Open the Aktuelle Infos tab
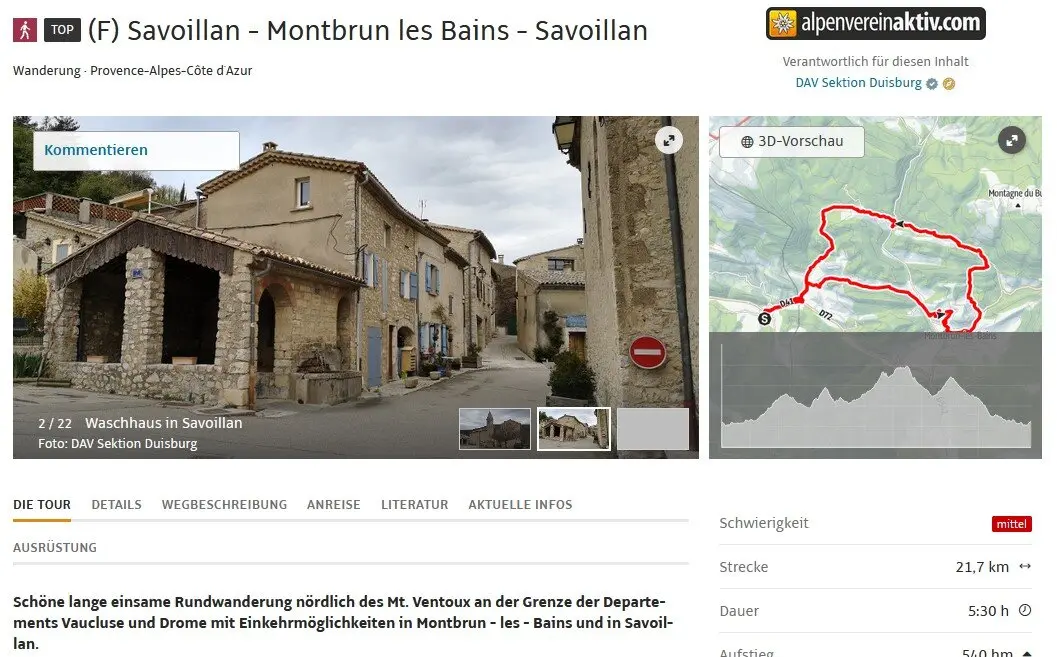 [520, 505]
